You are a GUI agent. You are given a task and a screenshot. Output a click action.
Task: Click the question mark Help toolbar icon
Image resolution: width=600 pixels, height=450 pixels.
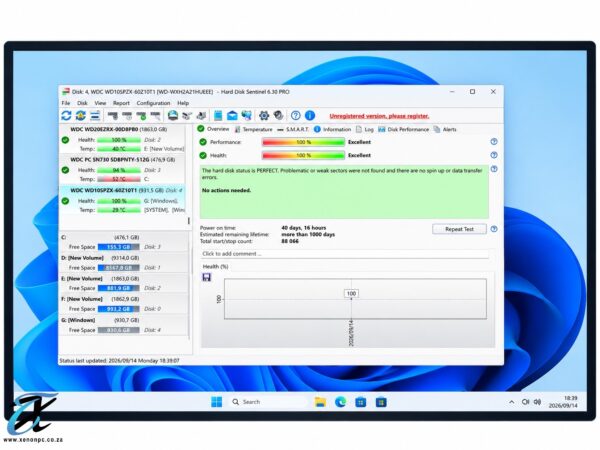pos(295,115)
